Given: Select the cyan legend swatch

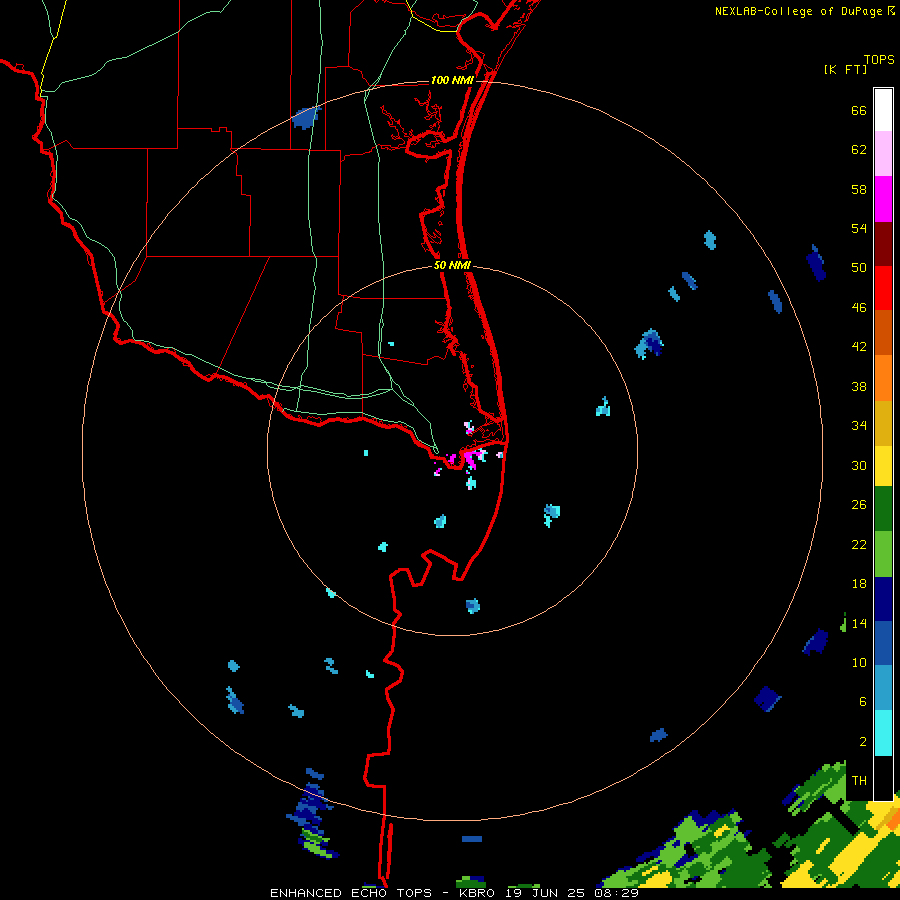Looking at the screenshot, I should (883, 733).
